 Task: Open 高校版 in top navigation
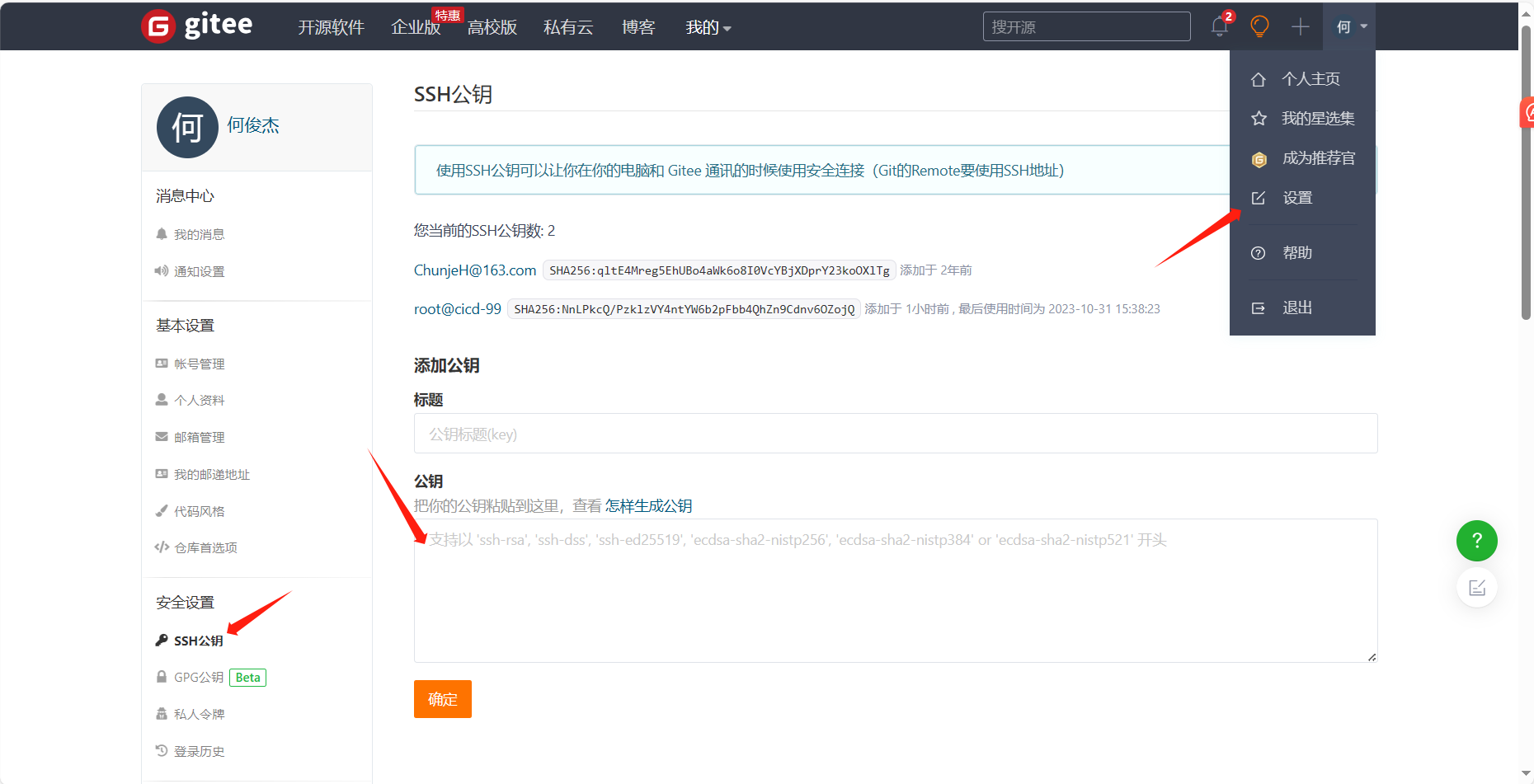click(x=492, y=27)
